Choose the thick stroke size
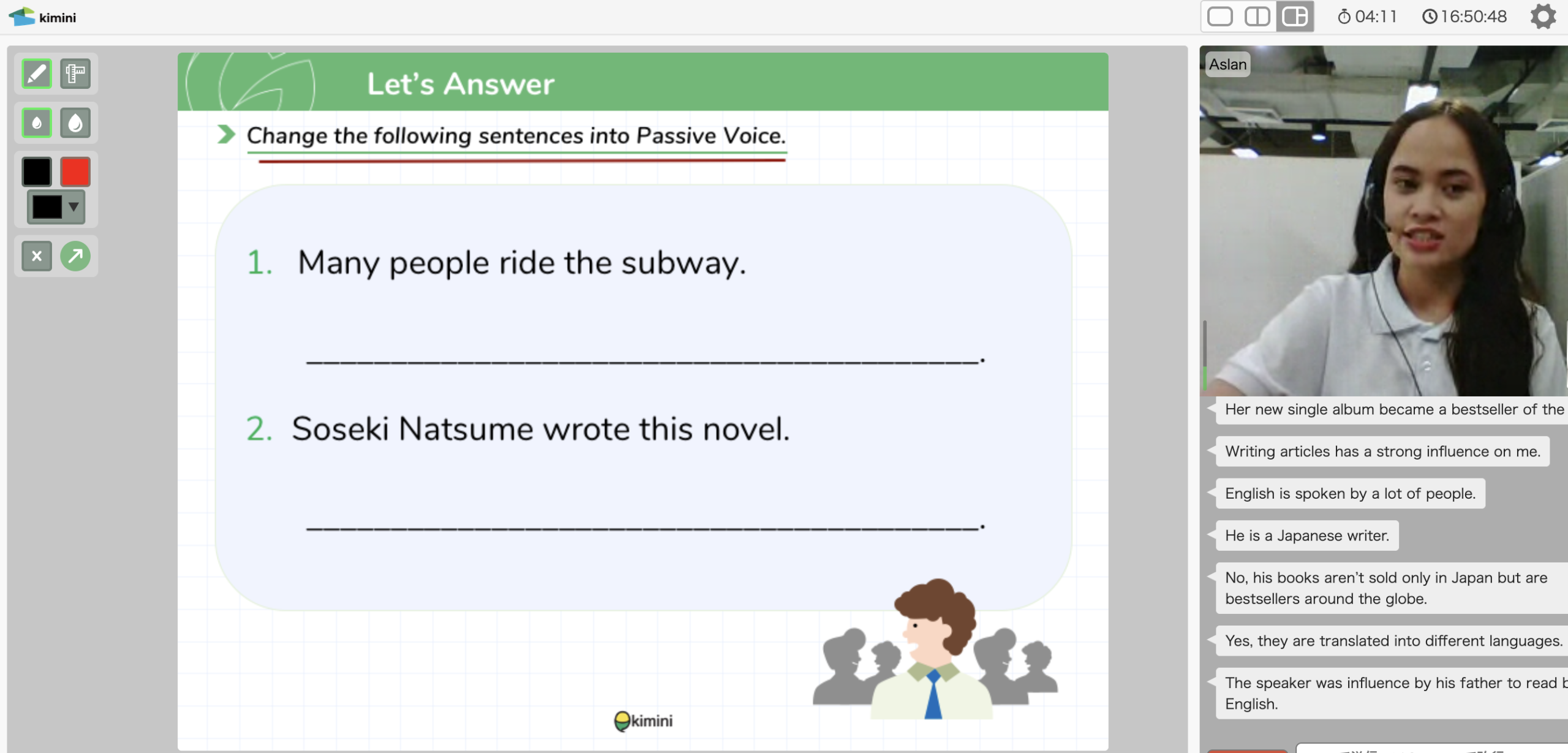 (75, 123)
